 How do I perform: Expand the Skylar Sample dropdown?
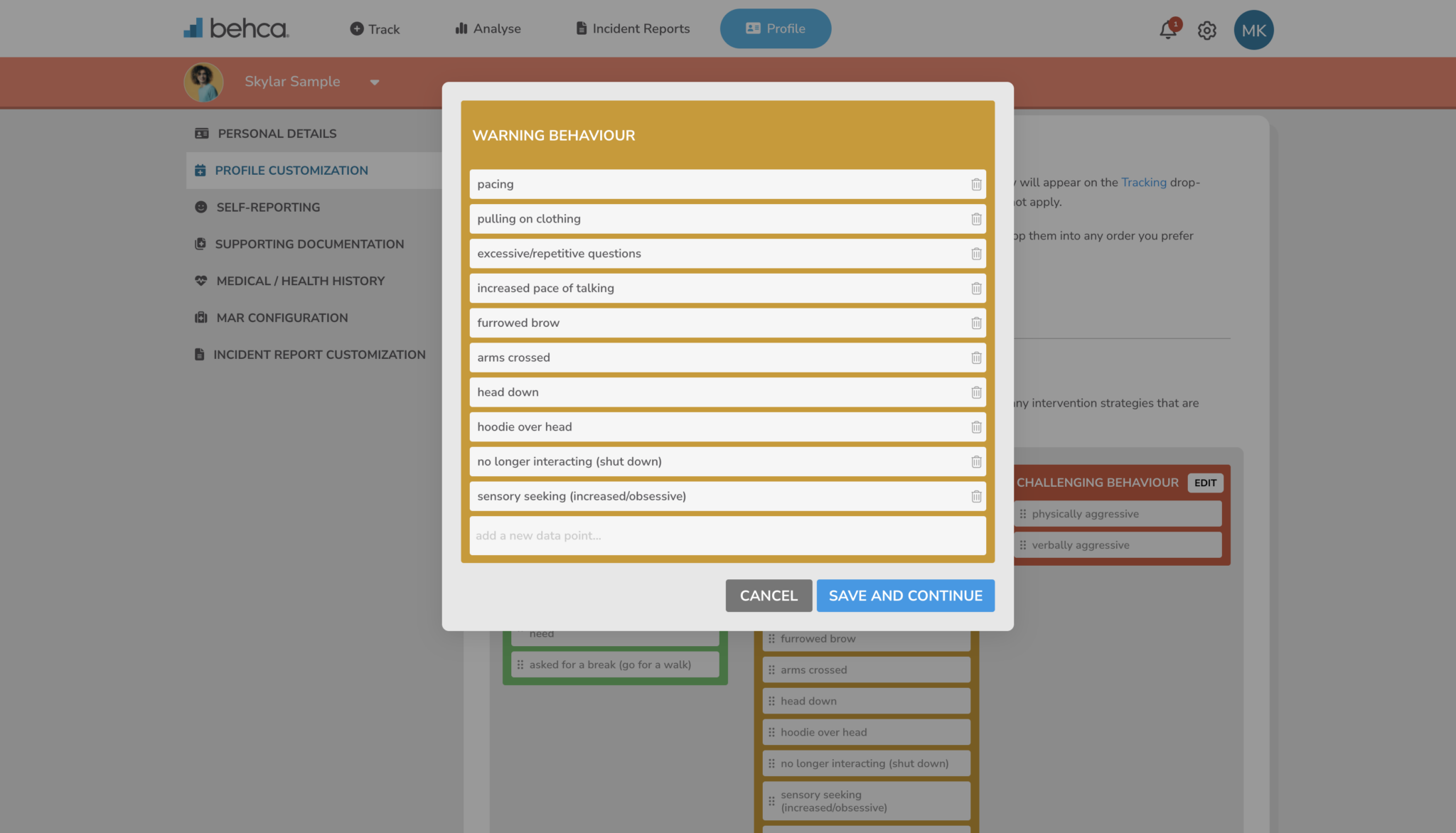[375, 82]
